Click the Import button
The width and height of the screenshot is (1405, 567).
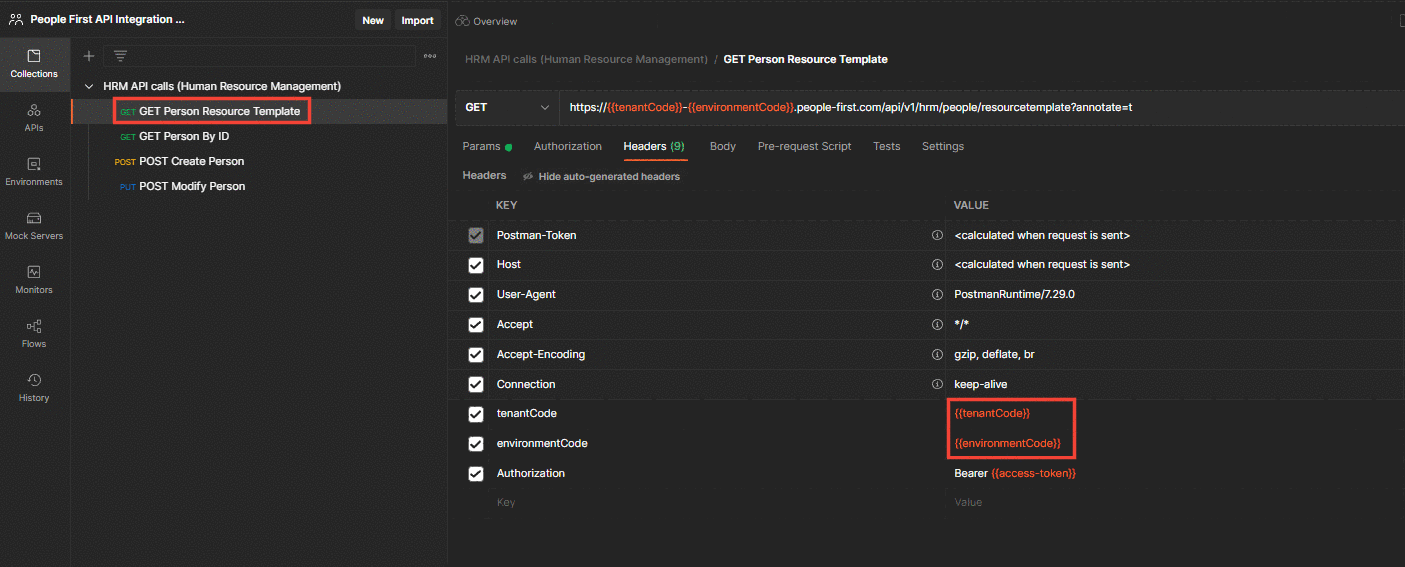417,20
